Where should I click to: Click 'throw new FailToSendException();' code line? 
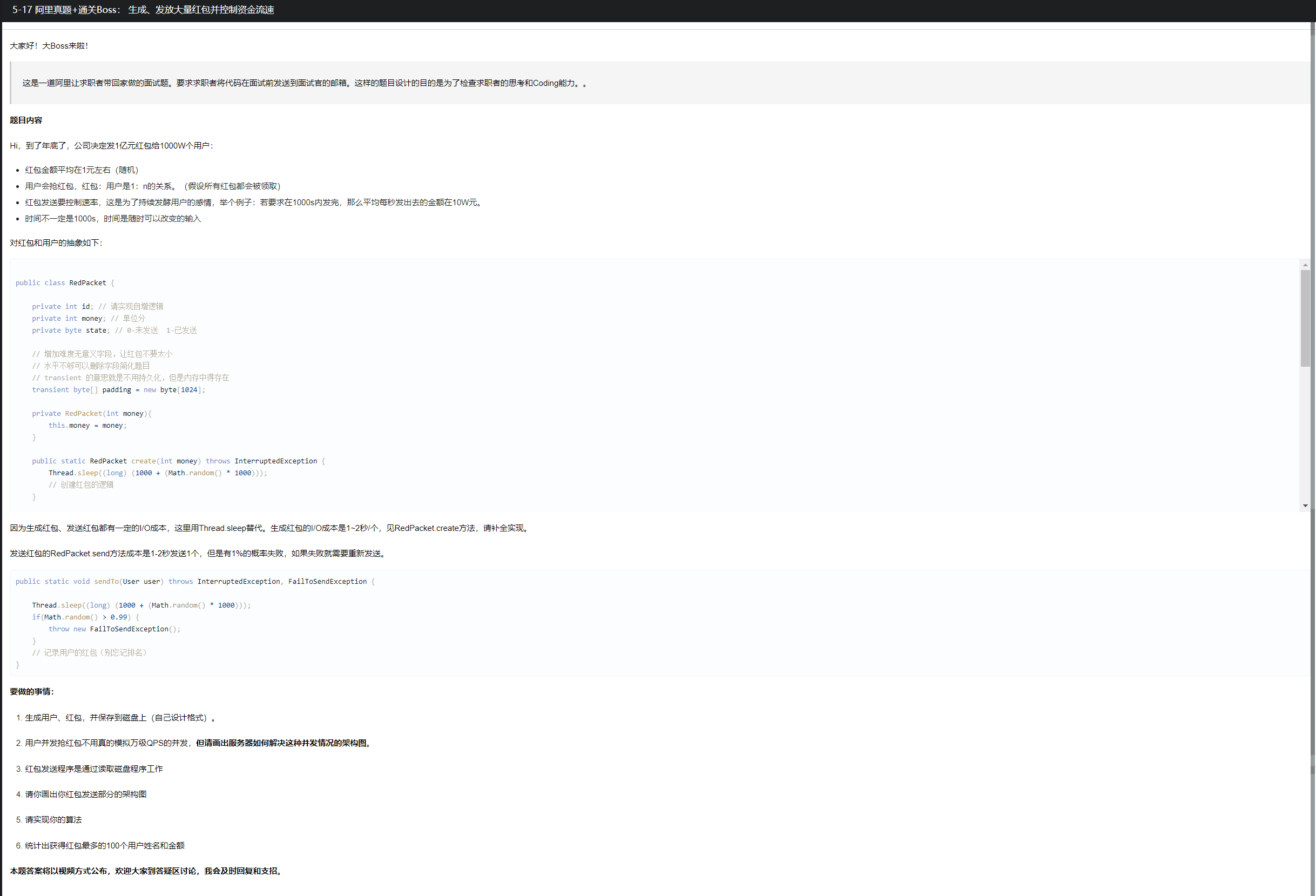pos(114,629)
